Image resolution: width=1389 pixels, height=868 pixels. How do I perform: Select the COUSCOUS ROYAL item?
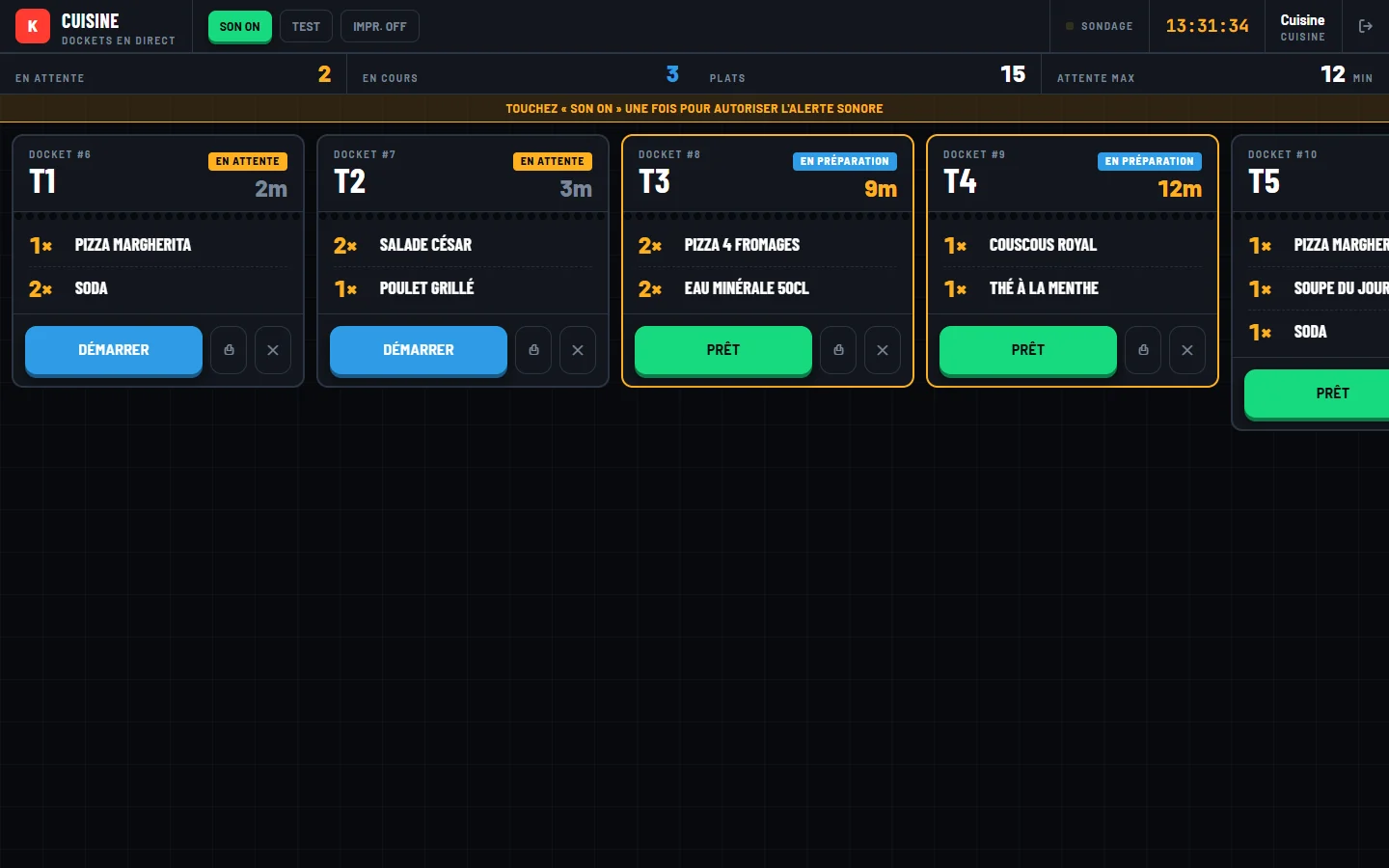pyautogui.click(x=1073, y=245)
